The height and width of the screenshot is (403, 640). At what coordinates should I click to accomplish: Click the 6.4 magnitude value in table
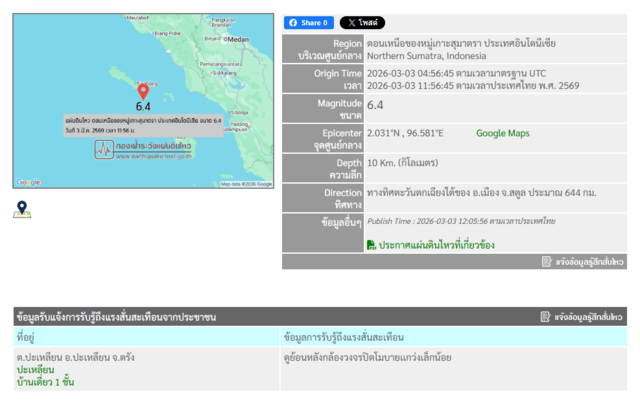[x=375, y=105]
